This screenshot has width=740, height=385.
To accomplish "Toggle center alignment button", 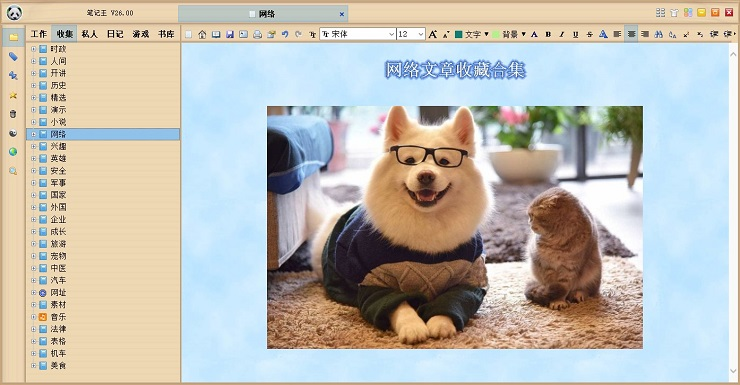I will coord(631,34).
